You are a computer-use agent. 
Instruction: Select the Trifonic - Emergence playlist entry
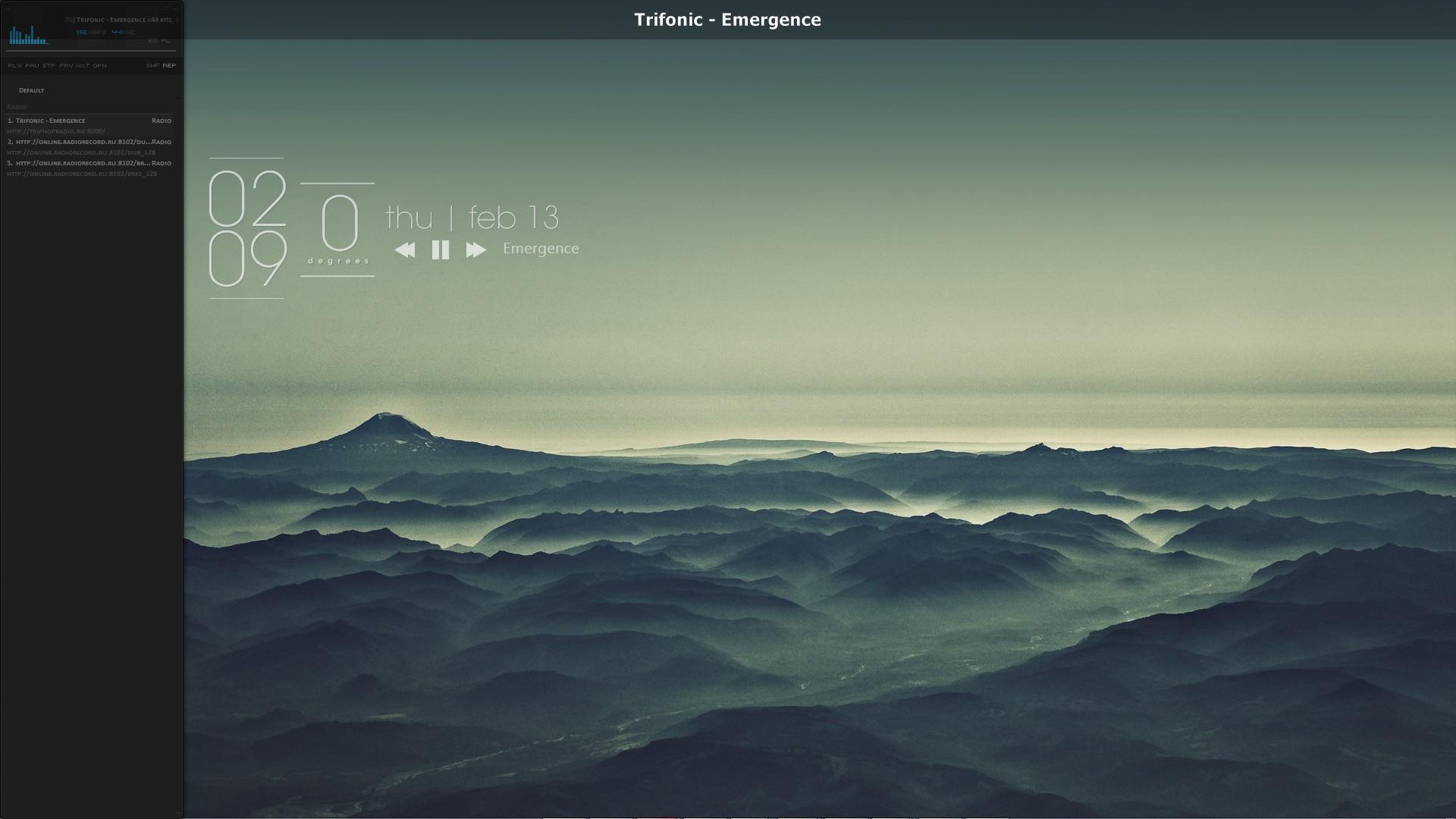tap(50, 121)
